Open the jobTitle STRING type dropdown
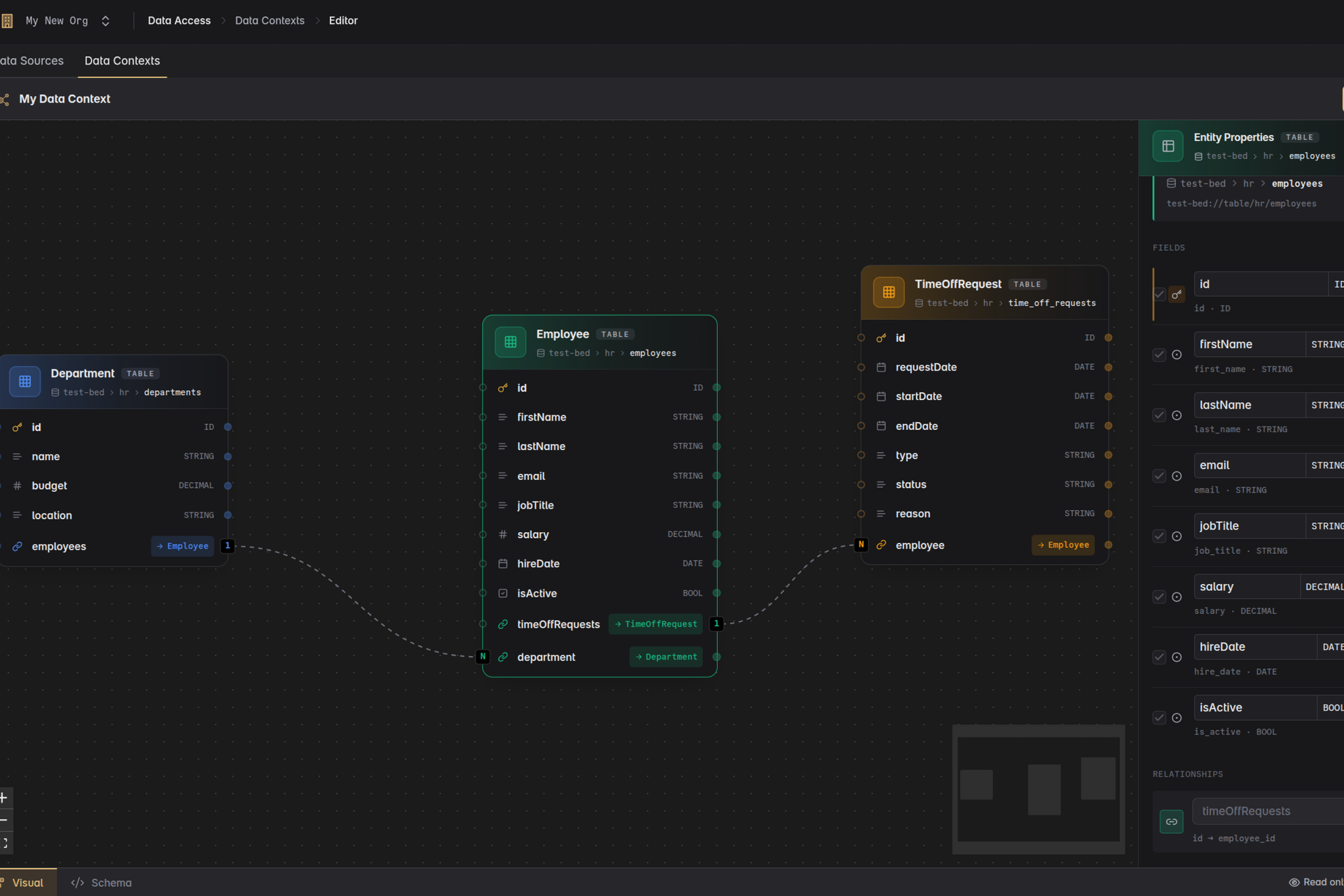The width and height of the screenshot is (1344, 896). click(1325, 526)
